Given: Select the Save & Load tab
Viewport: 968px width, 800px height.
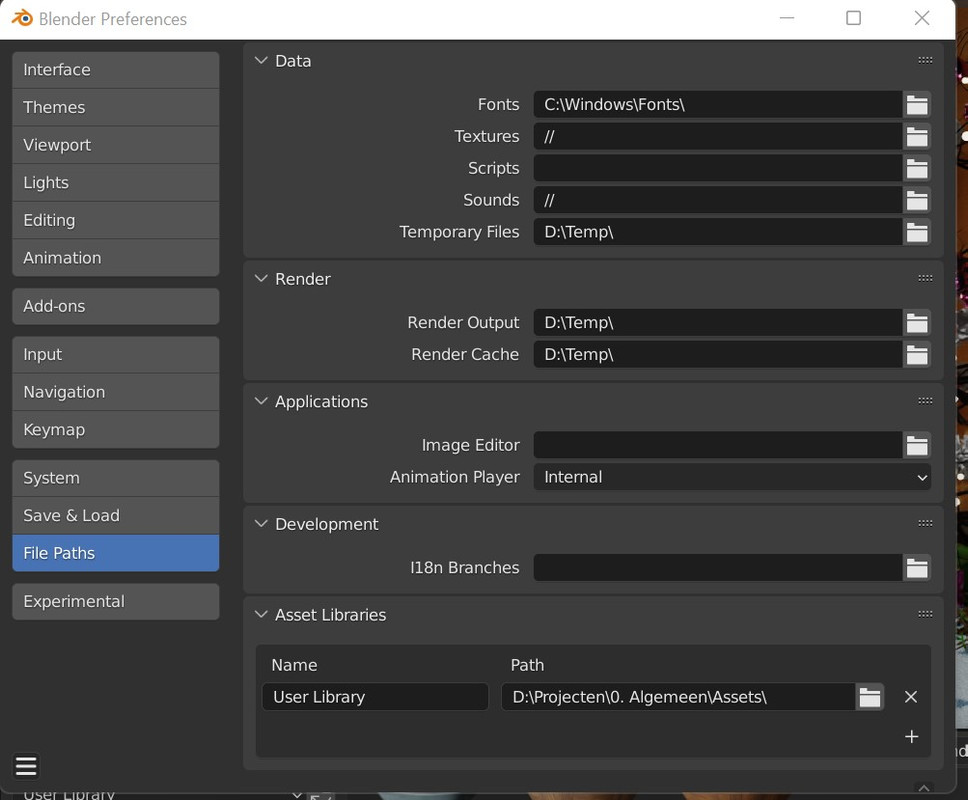Looking at the screenshot, I should (x=115, y=515).
